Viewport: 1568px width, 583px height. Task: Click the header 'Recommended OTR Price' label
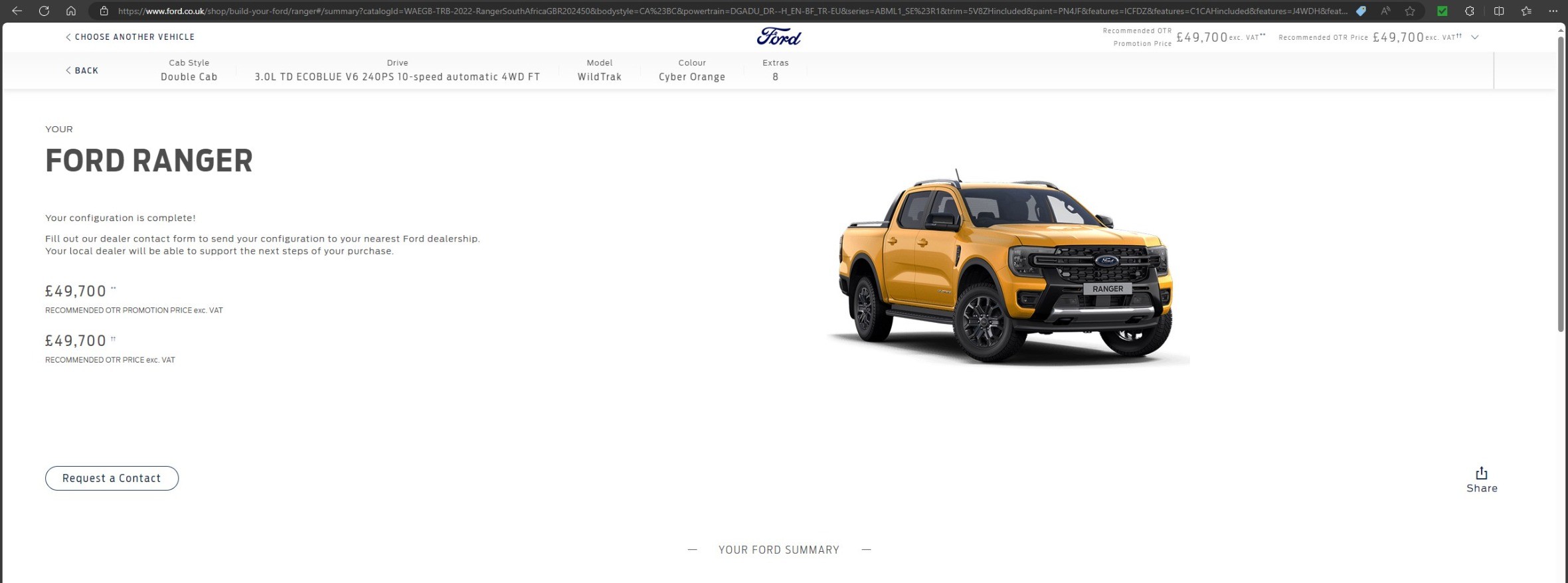point(1323,37)
